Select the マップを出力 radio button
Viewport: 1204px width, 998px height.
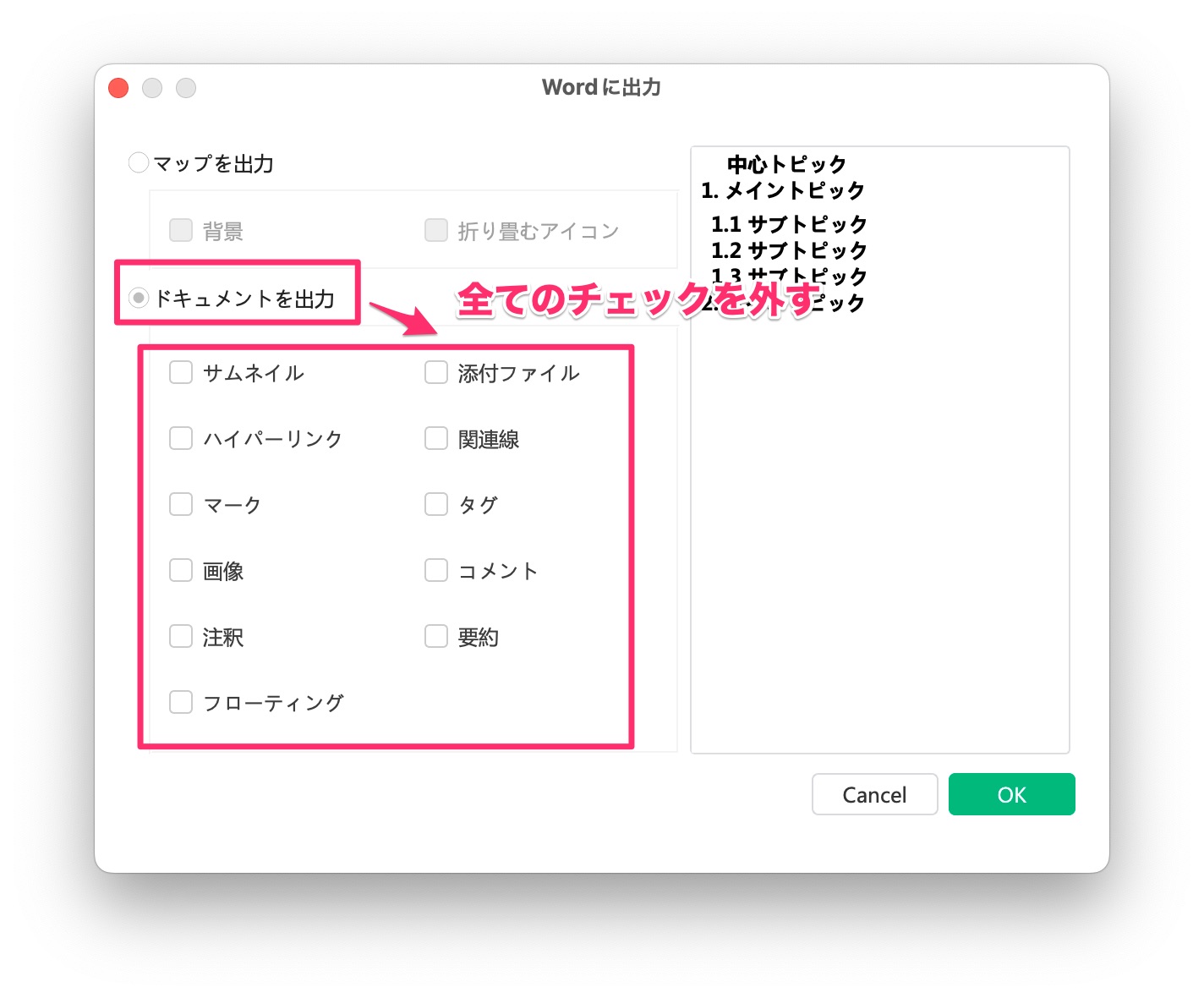point(139,162)
